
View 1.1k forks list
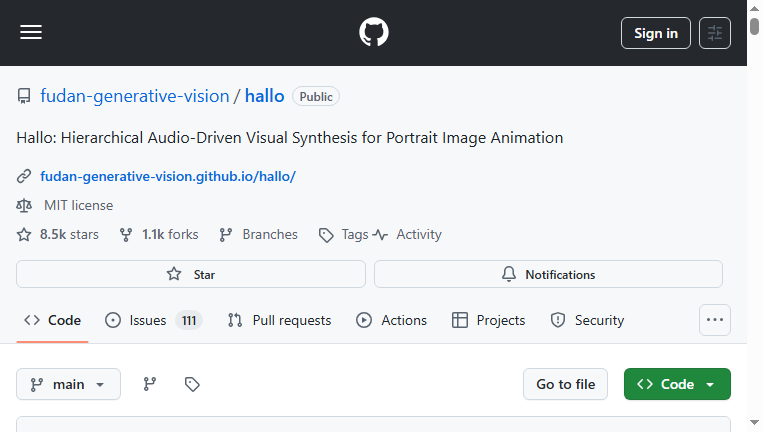(x=159, y=235)
